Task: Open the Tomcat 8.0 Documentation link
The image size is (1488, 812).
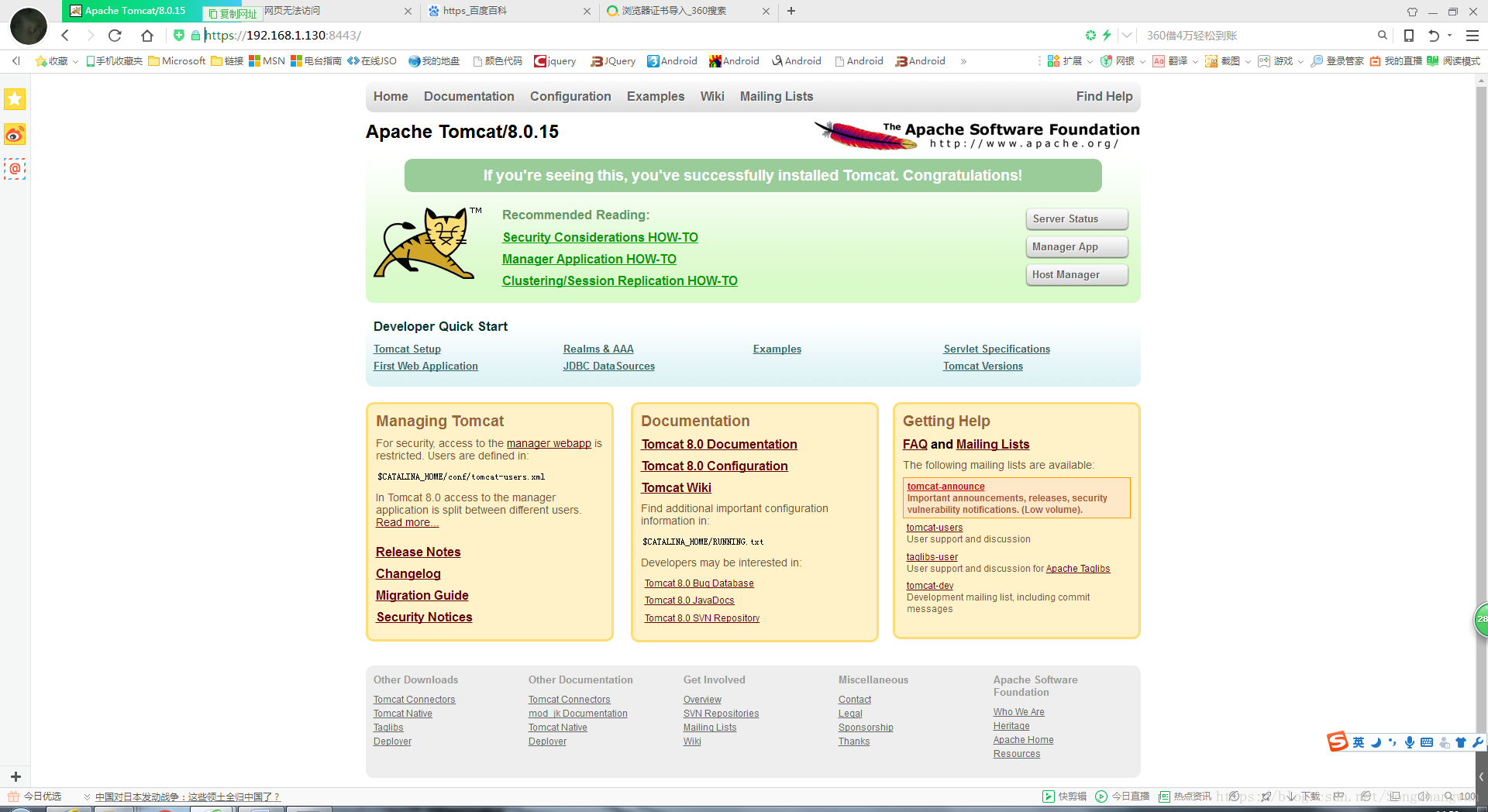Action: pyautogui.click(x=719, y=444)
